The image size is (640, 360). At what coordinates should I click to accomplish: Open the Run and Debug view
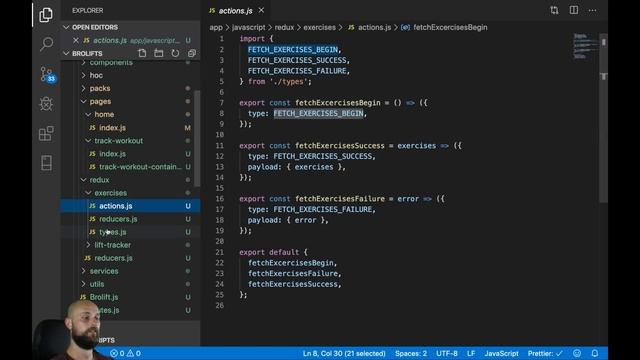coord(46,104)
